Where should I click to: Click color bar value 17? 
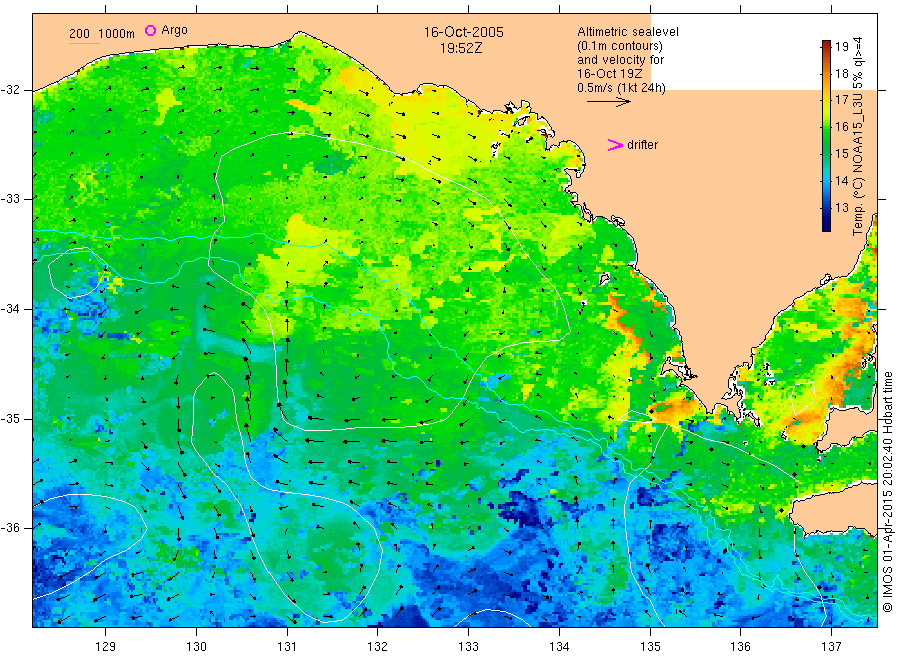(842, 100)
